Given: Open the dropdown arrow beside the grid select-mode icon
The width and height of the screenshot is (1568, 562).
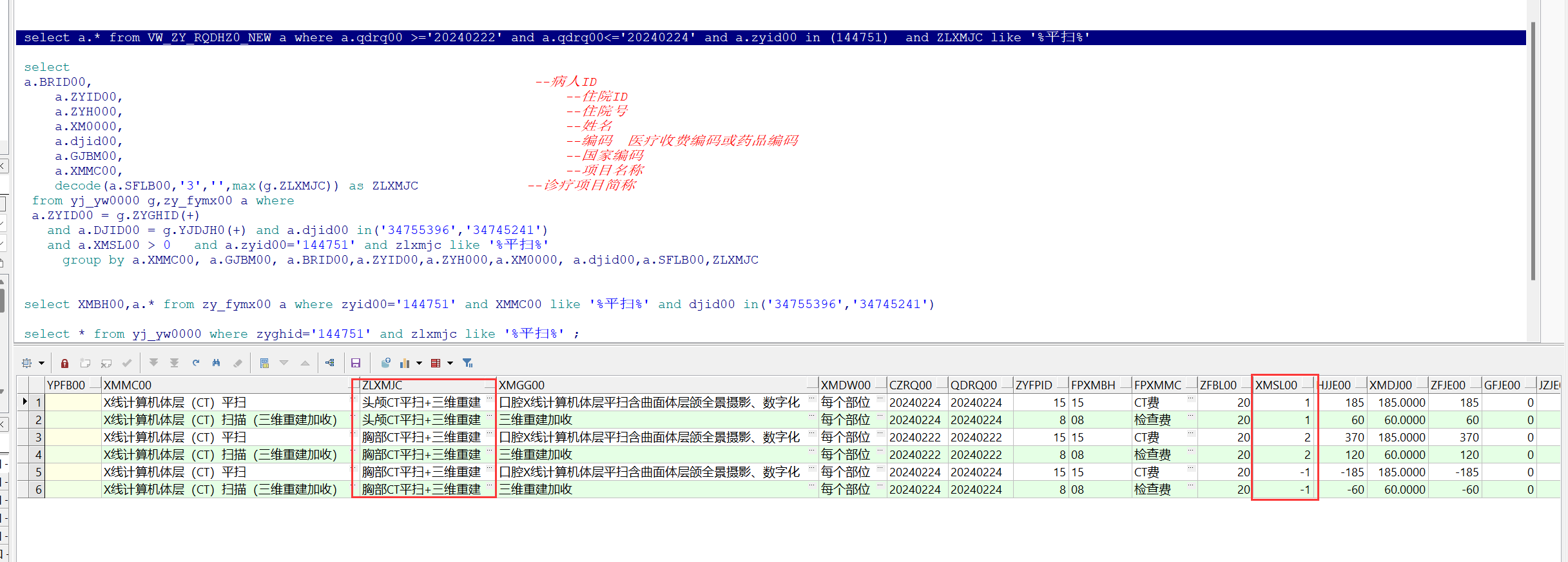Looking at the screenshot, I should pyautogui.click(x=41, y=363).
